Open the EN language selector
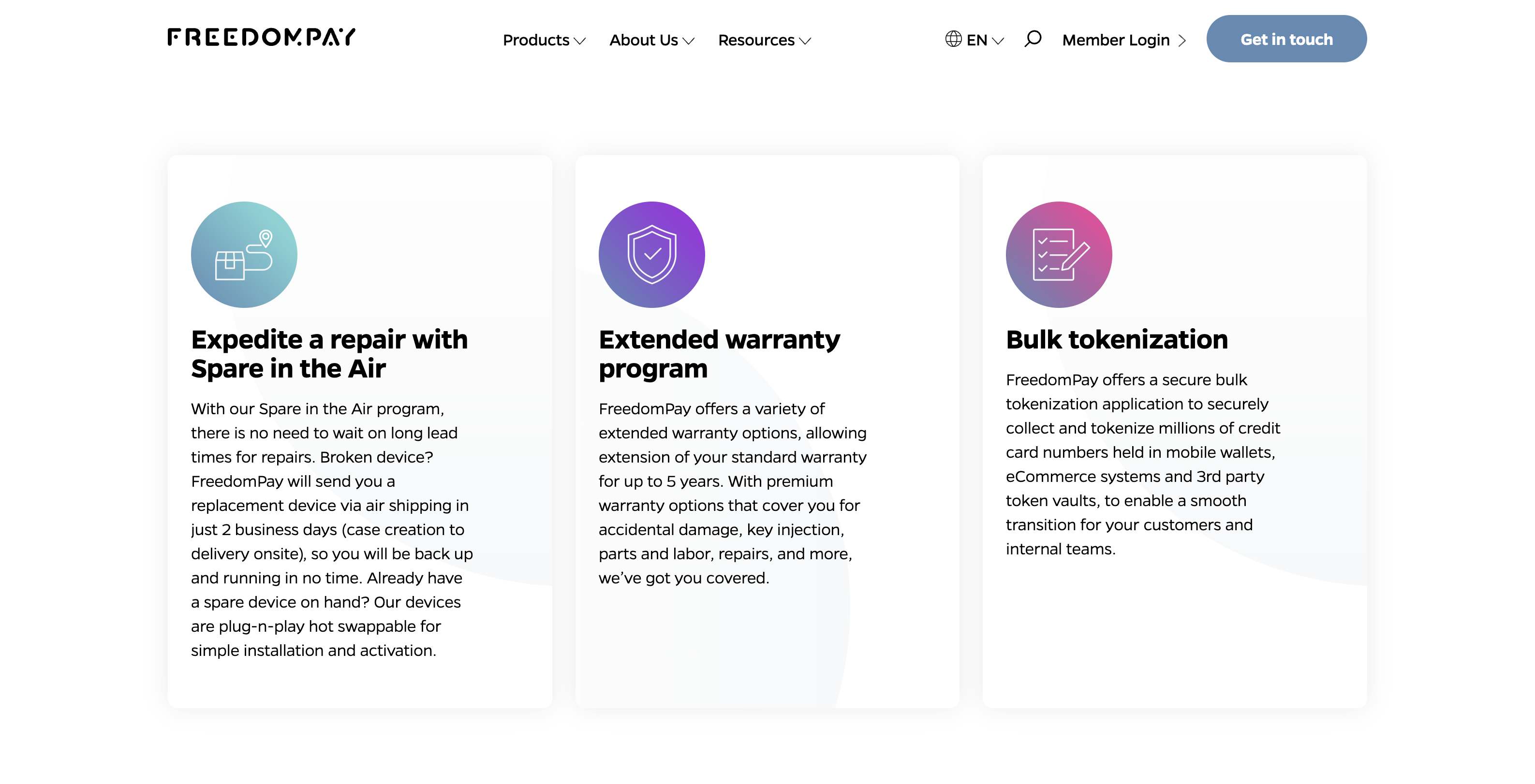This screenshot has height=784, width=1535. click(x=975, y=40)
